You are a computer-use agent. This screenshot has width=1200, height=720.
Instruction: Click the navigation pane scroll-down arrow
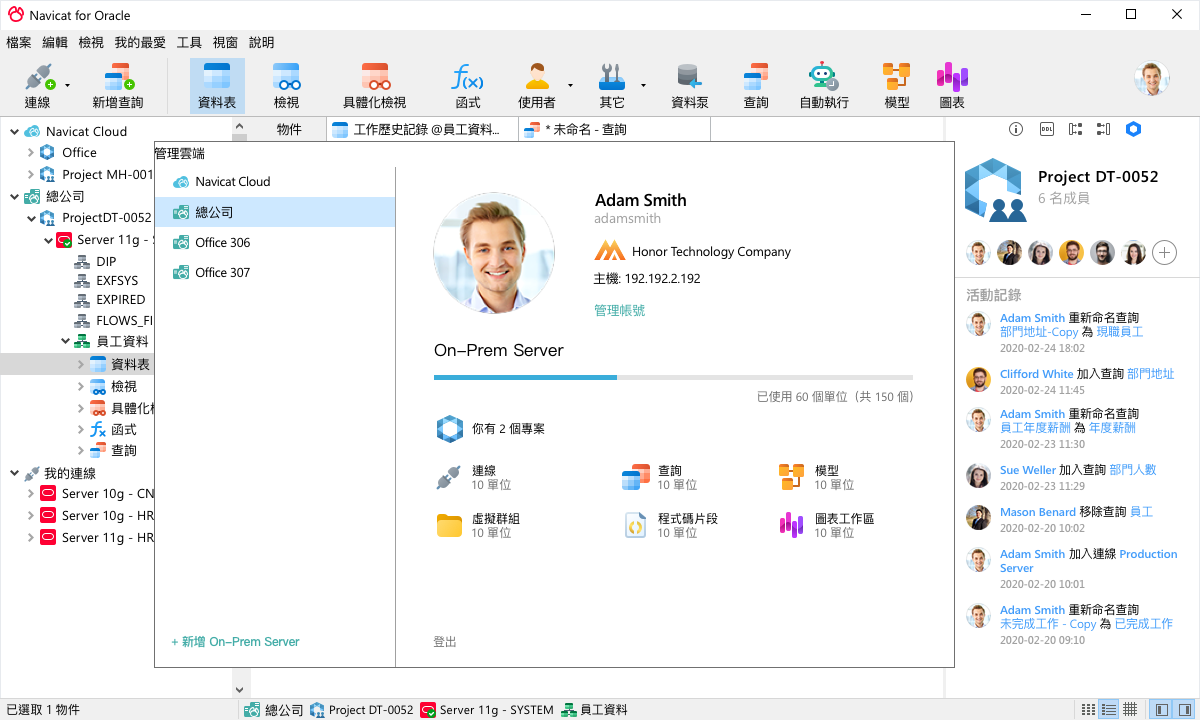(x=239, y=690)
